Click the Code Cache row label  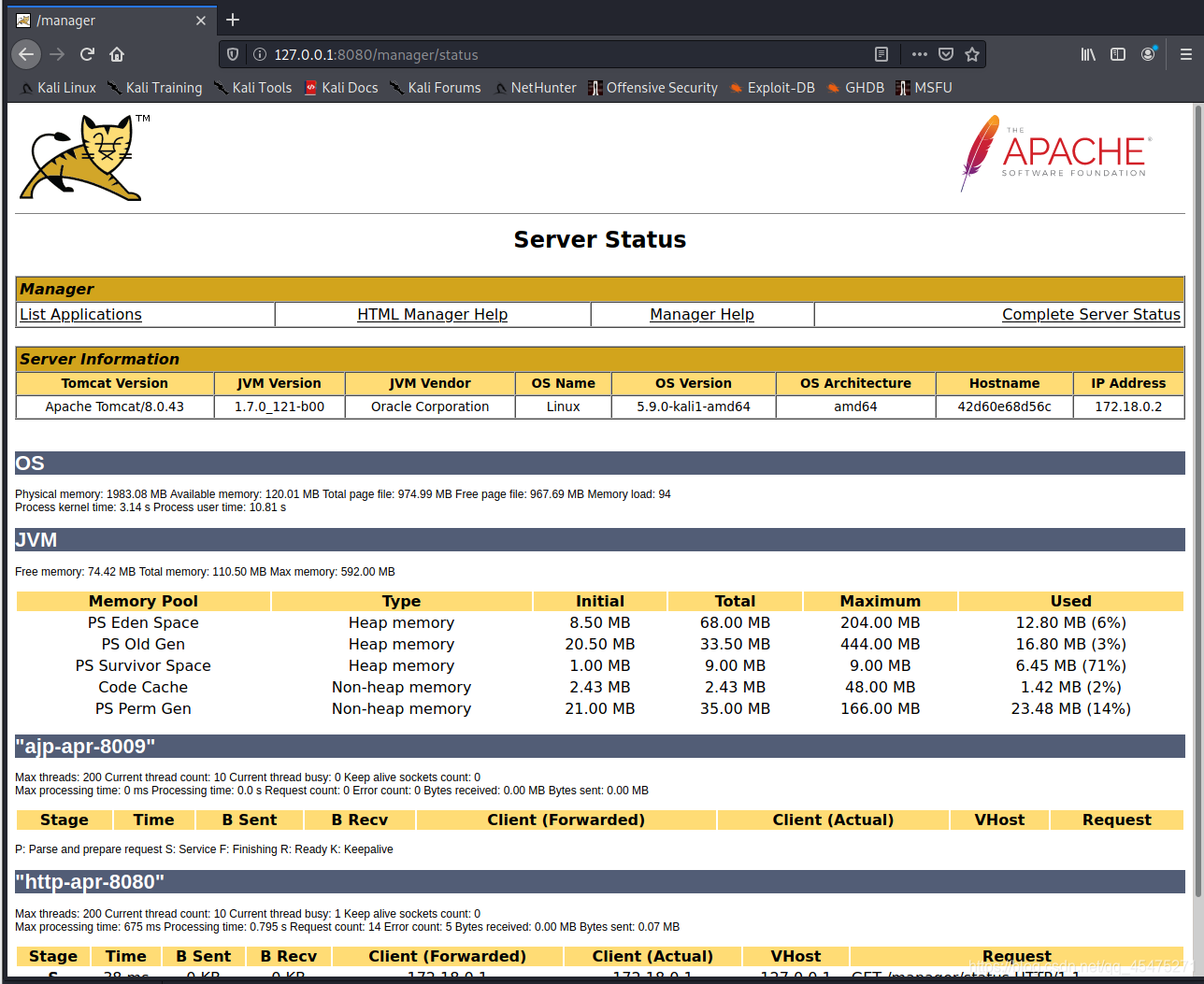click(143, 688)
